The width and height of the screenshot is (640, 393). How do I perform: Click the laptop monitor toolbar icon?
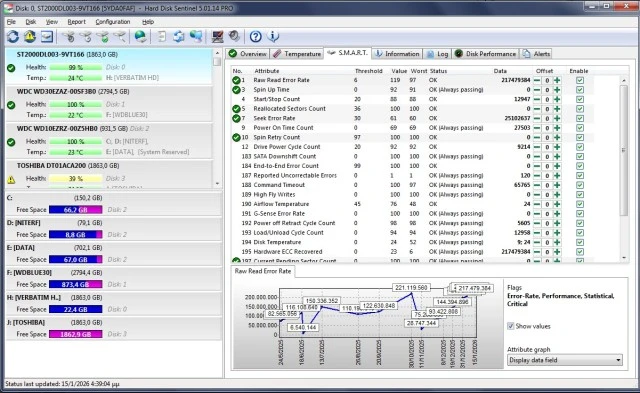[218, 37]
